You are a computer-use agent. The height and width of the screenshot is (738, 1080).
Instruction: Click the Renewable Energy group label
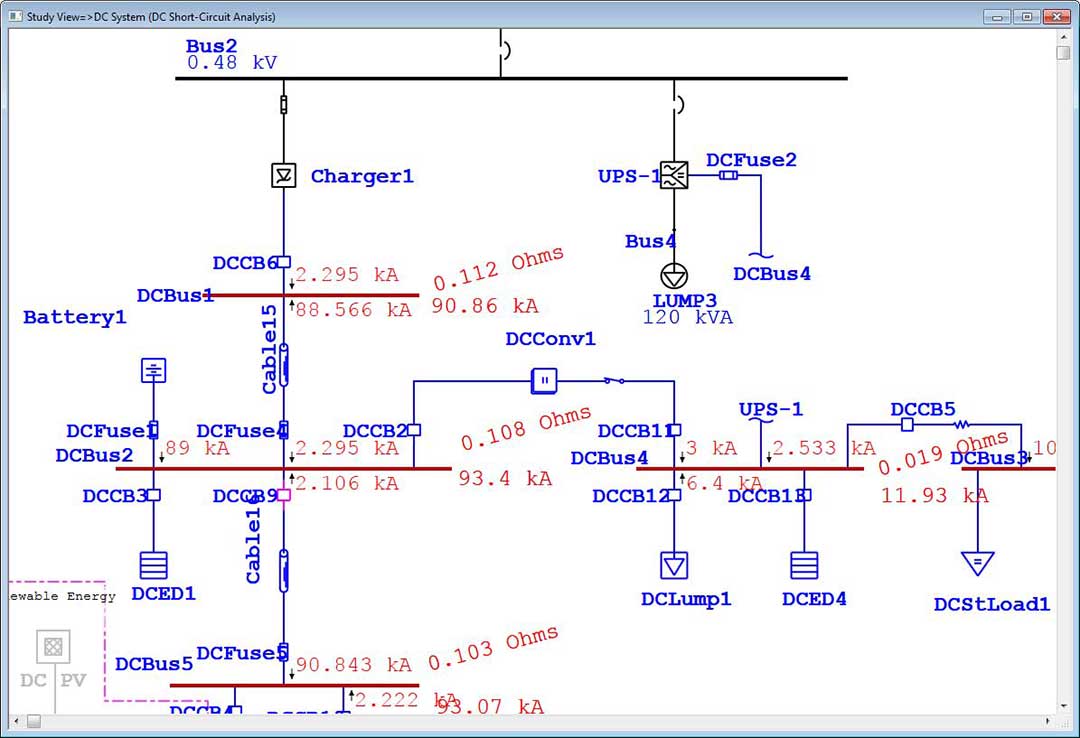[62, 596]
